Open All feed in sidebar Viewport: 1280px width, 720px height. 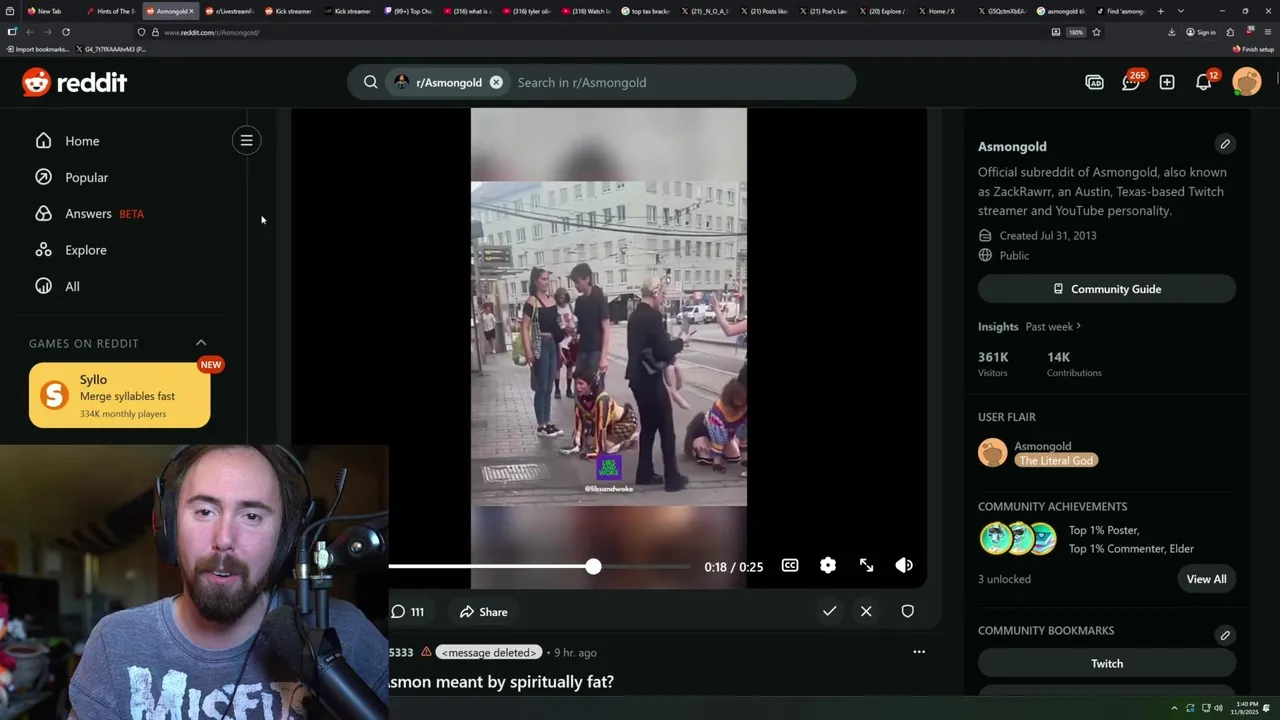[x=72, y=286]
